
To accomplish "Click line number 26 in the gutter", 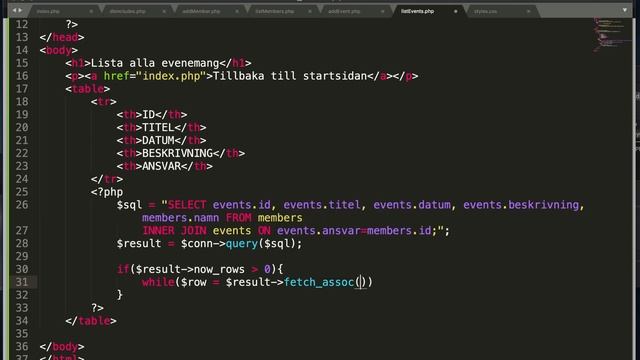I will pyautogui.click(x=22, y=205).
